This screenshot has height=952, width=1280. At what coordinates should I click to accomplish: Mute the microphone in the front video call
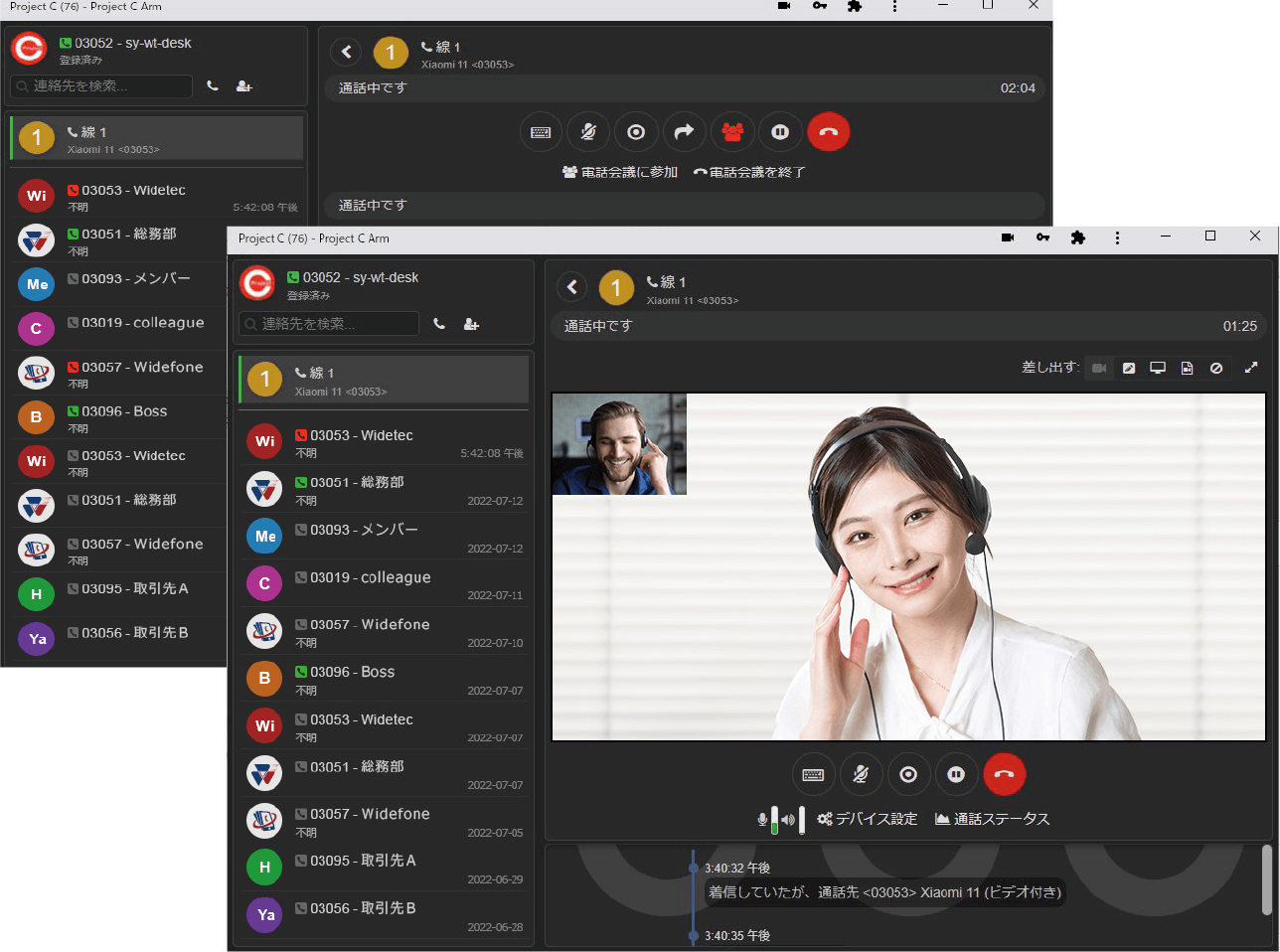coord(861,774)
